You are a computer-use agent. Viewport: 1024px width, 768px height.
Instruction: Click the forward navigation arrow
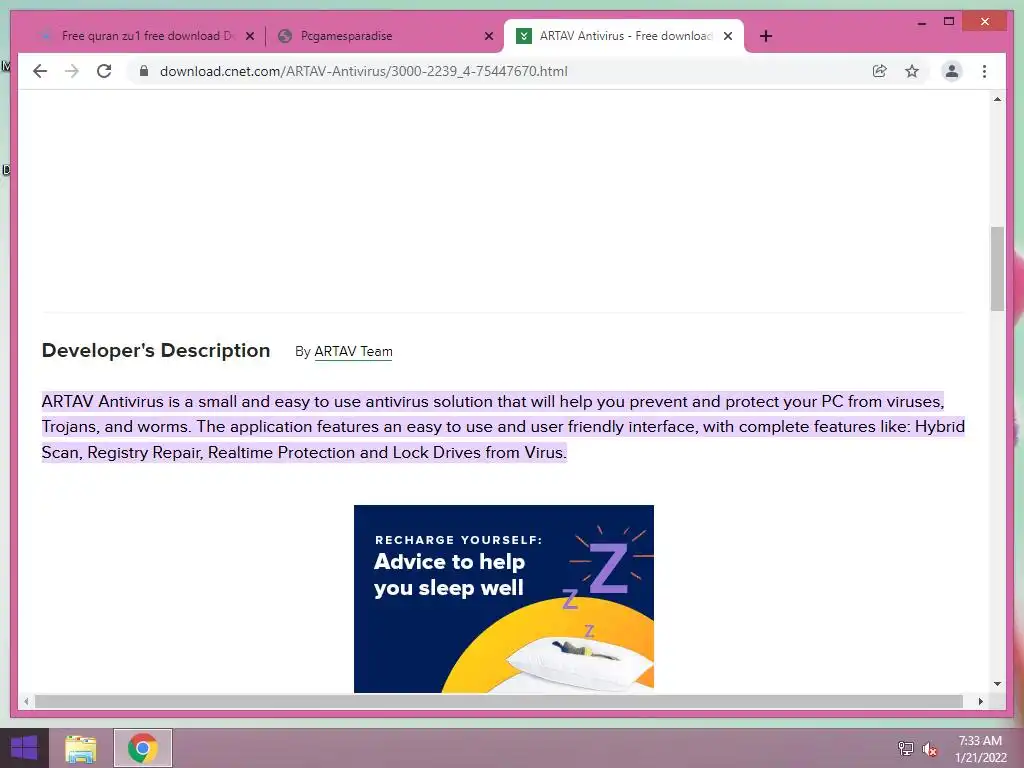click(72, 71)
